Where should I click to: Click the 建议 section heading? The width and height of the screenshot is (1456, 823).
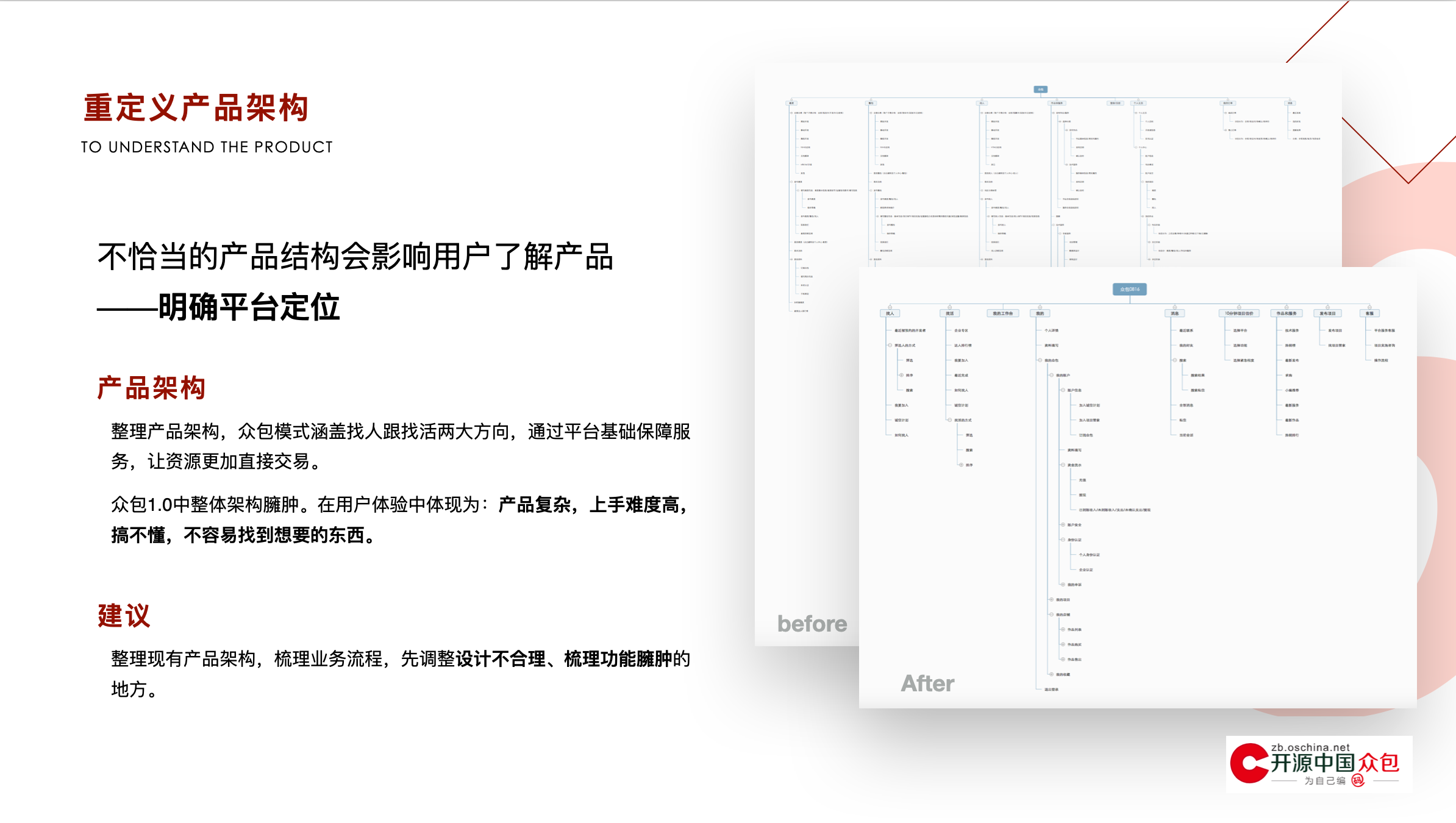click(x=124, y=615)
